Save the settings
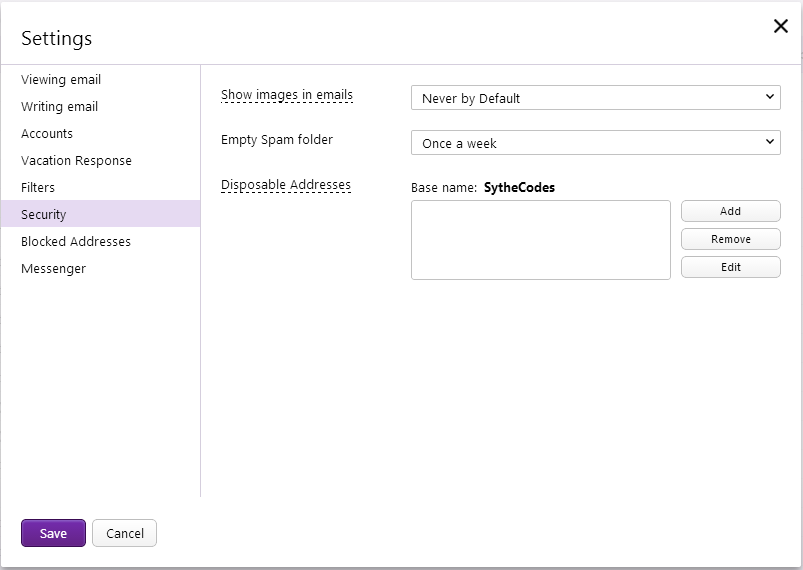This screenshot has width=803, height=570. click(53, 533)
